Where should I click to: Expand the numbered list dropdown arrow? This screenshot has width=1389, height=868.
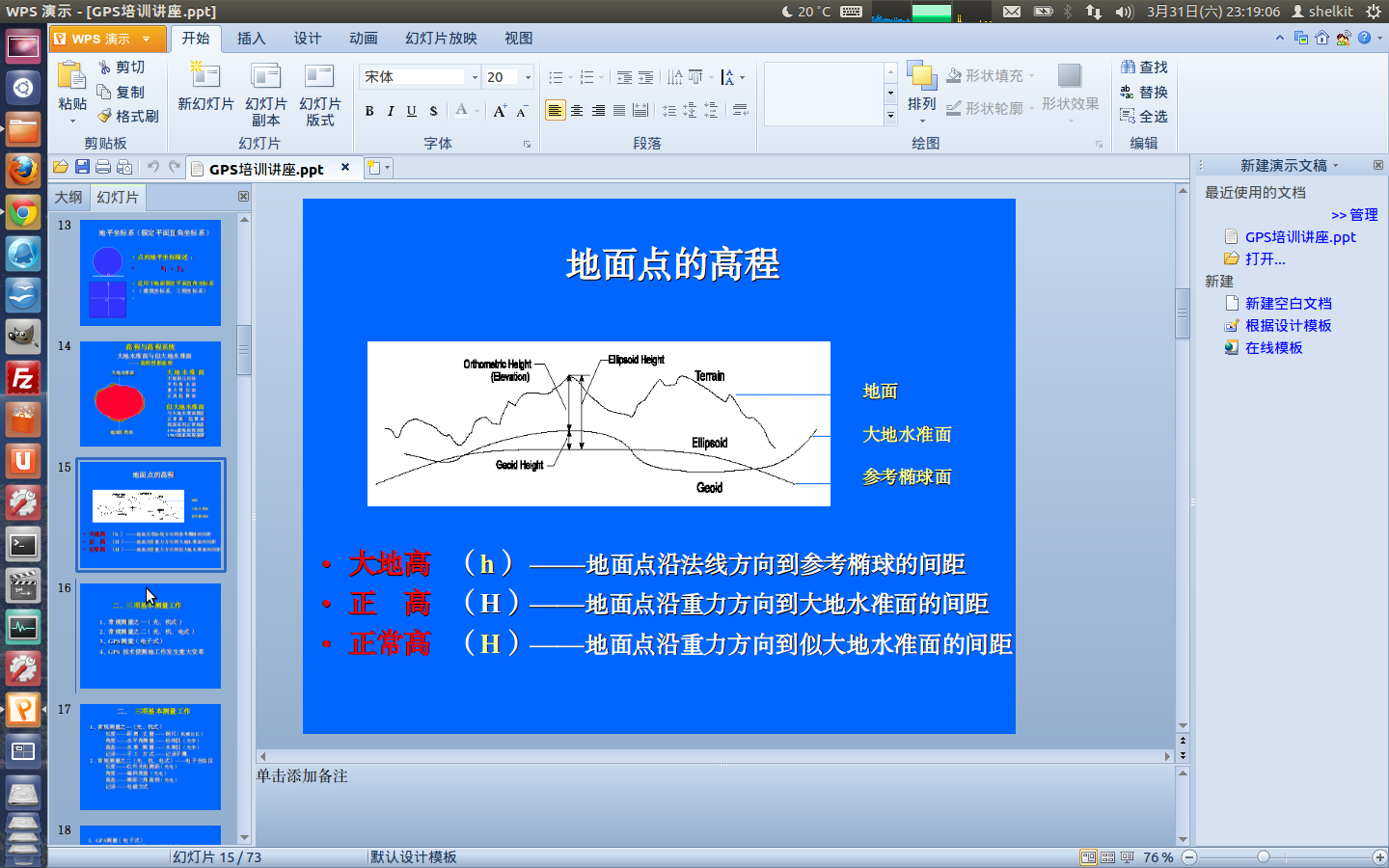tap(601, 77)
